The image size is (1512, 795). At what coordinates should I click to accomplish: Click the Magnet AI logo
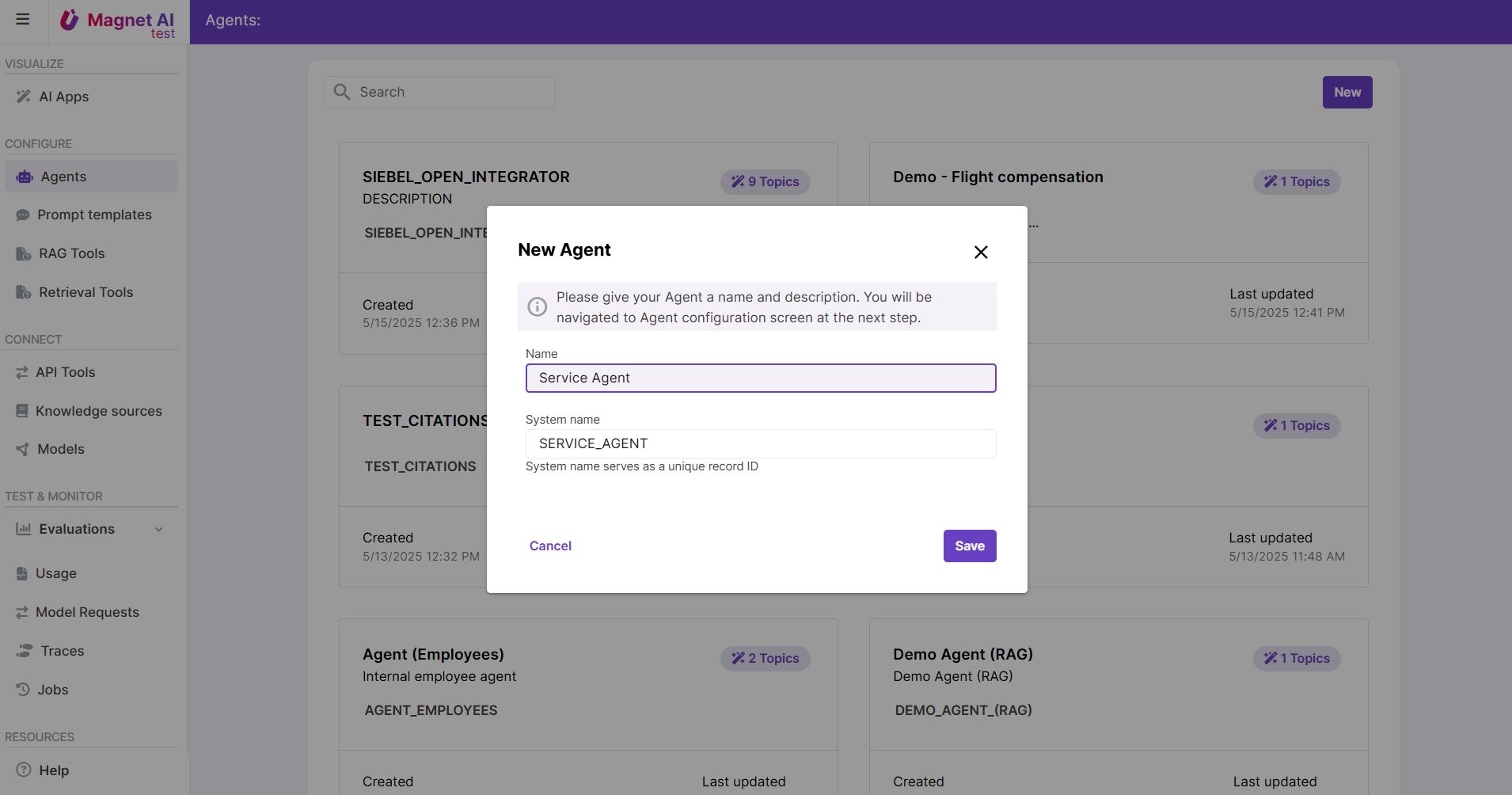pyautogui.click(x=119, y=21)
